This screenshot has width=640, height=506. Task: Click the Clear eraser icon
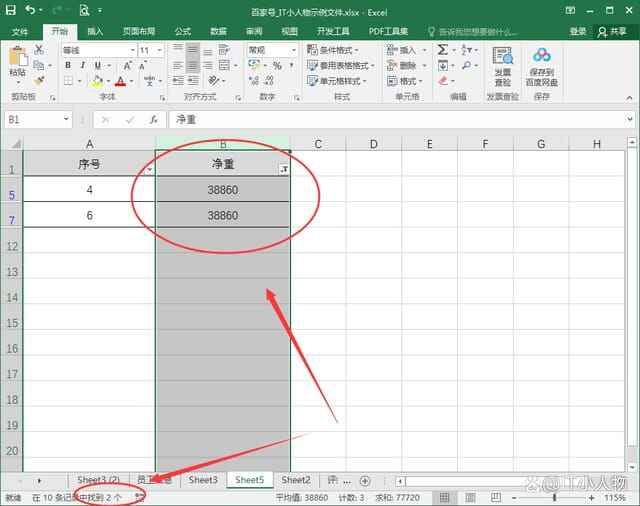tap(443, 81)
